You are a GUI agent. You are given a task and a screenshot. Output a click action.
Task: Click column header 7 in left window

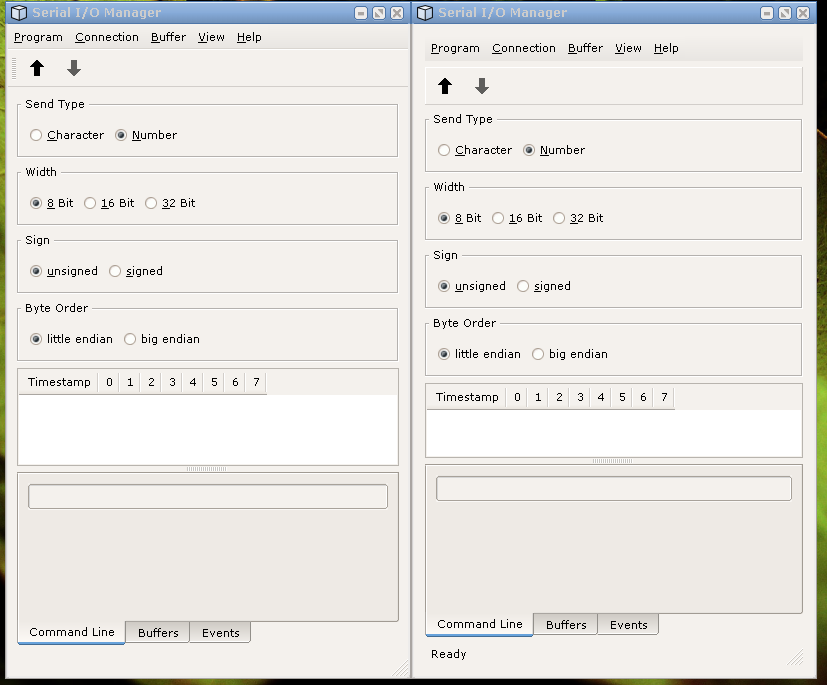[x=256, y=382]
